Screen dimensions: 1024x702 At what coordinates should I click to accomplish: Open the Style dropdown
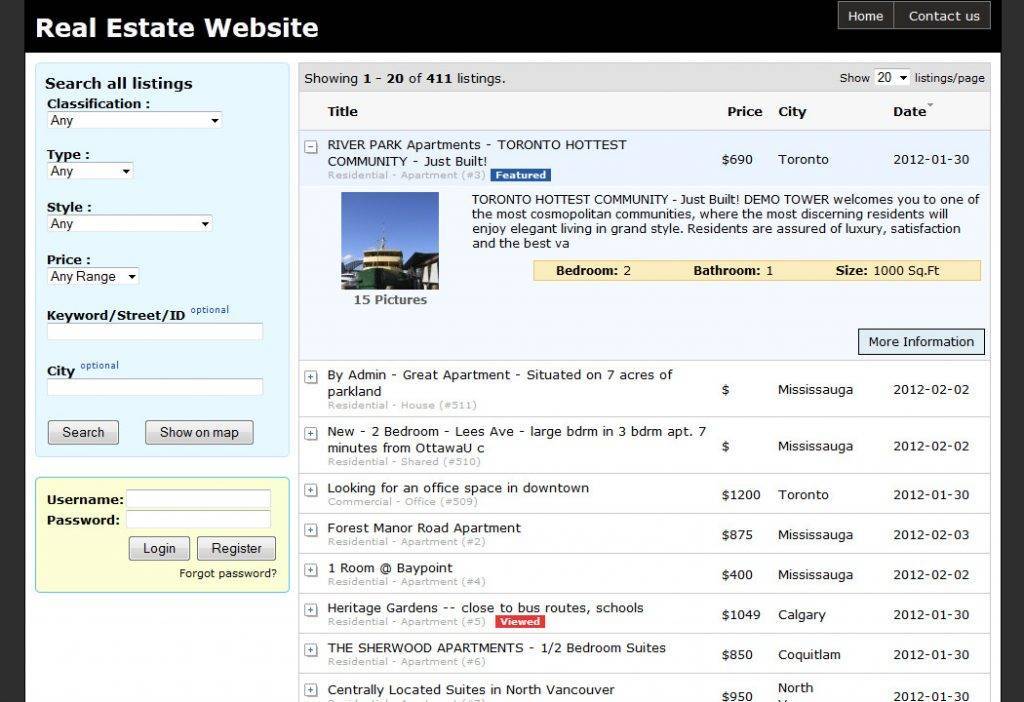click(x=129, y=223)
